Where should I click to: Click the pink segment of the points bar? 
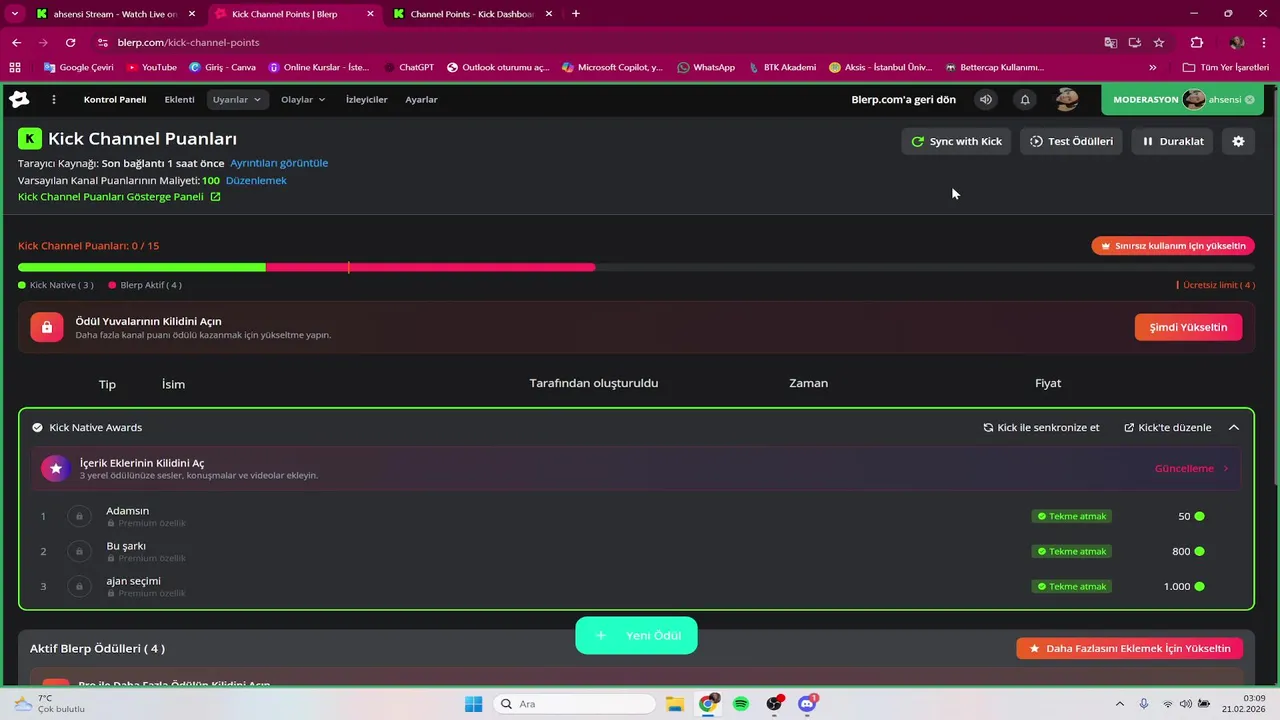tap(430, 267)
